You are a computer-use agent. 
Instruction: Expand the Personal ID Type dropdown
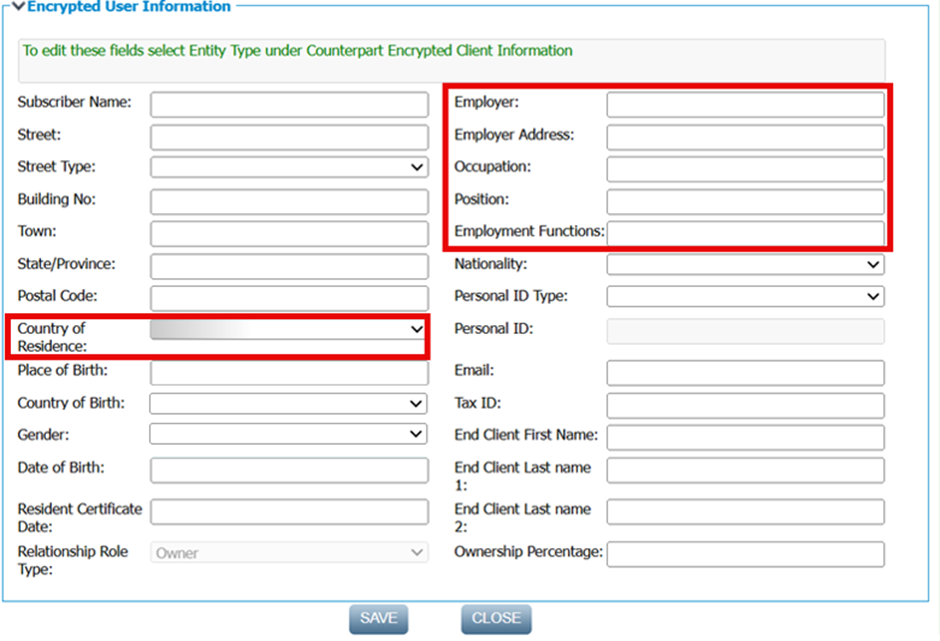click(x=745, y=297)
